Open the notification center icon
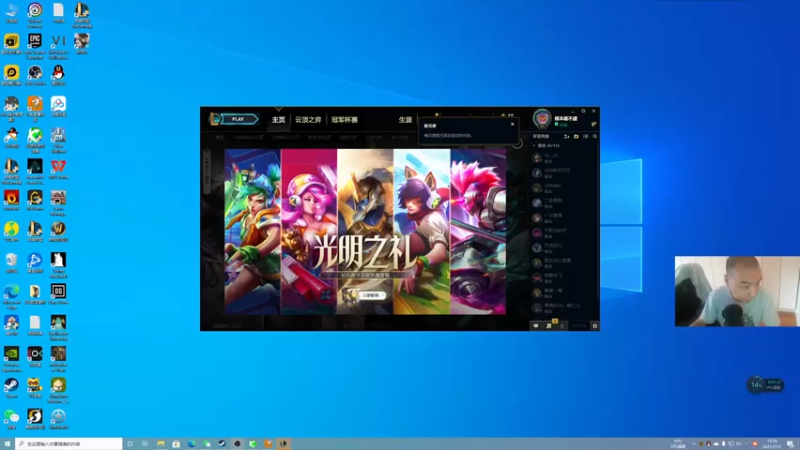Viewport: 800px width, 450px height. click(790, 444)
